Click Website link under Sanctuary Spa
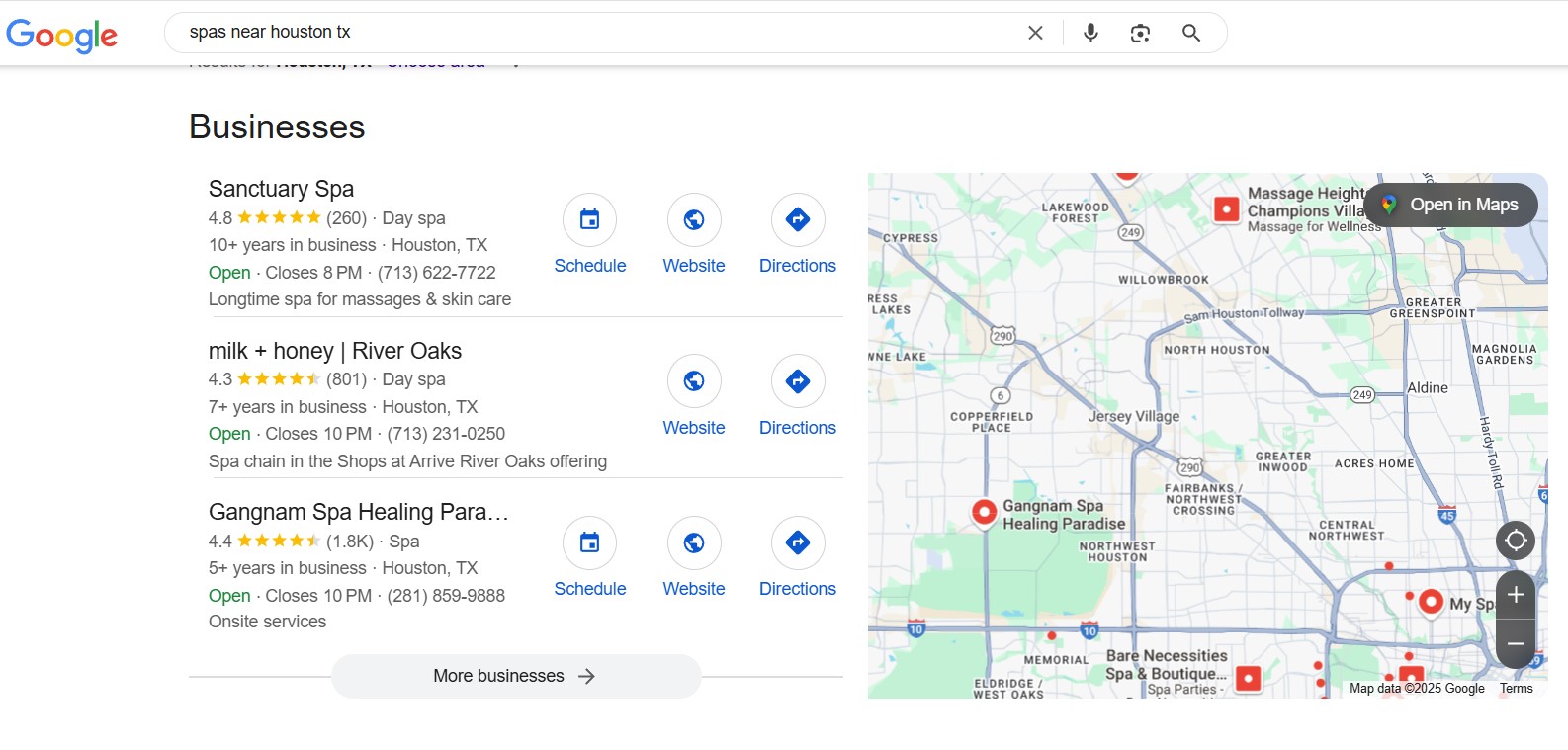Screen dimensions: 1568x750 pos(694,266)
